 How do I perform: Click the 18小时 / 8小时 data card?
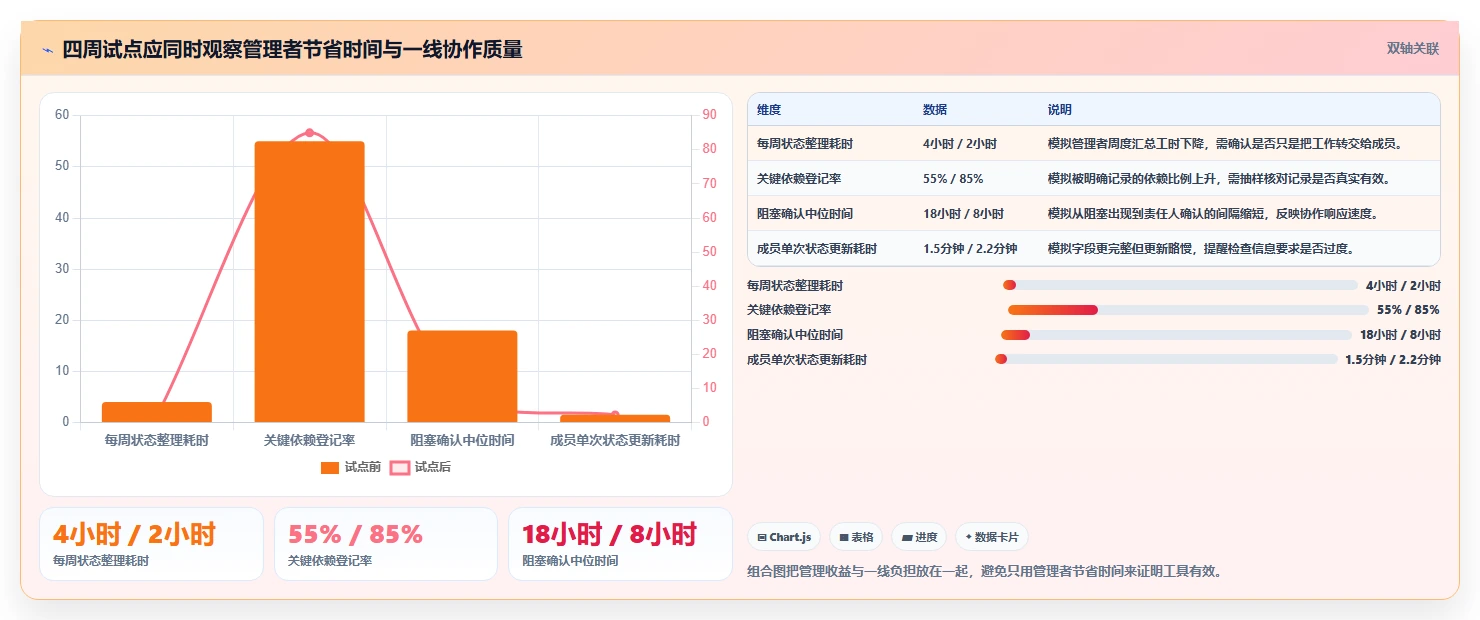[x=620, y=544]
